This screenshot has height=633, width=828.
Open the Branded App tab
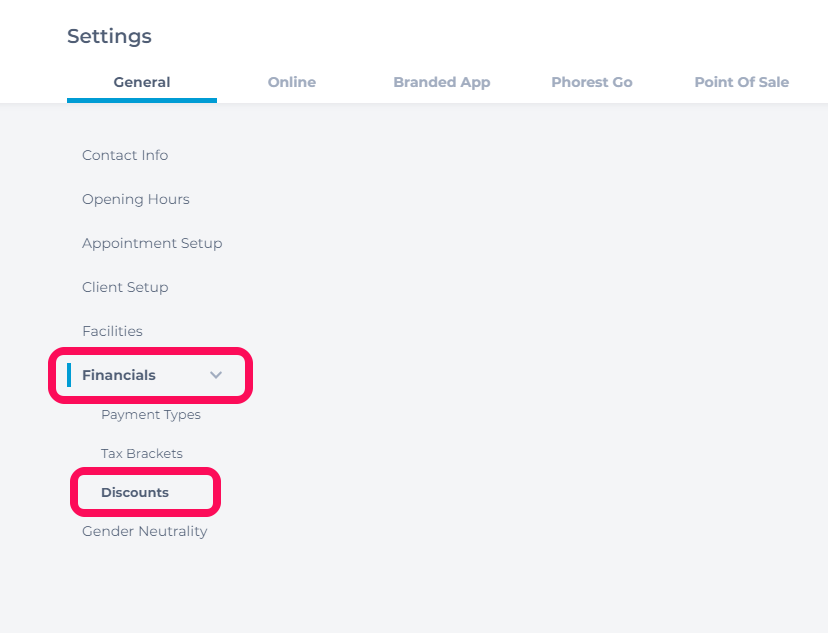point(441,82)
